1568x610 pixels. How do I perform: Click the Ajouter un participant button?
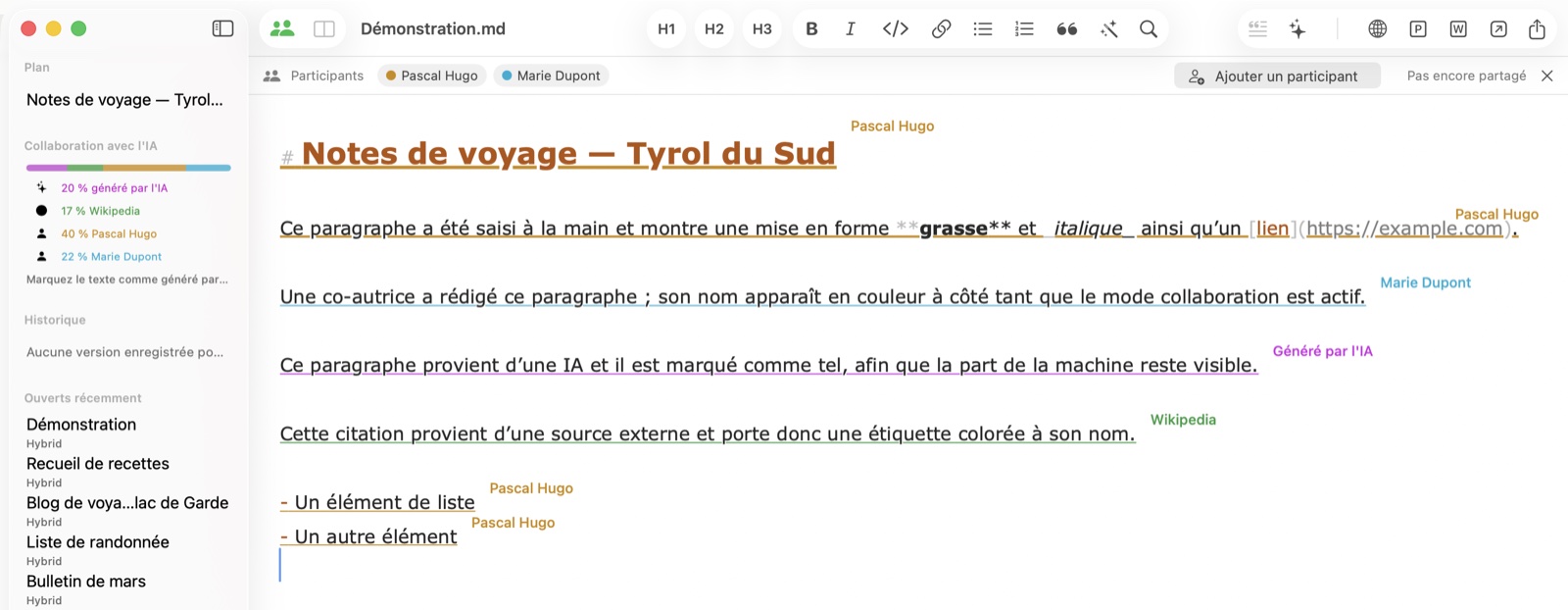pyautogui.click(x=1277, y=76)
